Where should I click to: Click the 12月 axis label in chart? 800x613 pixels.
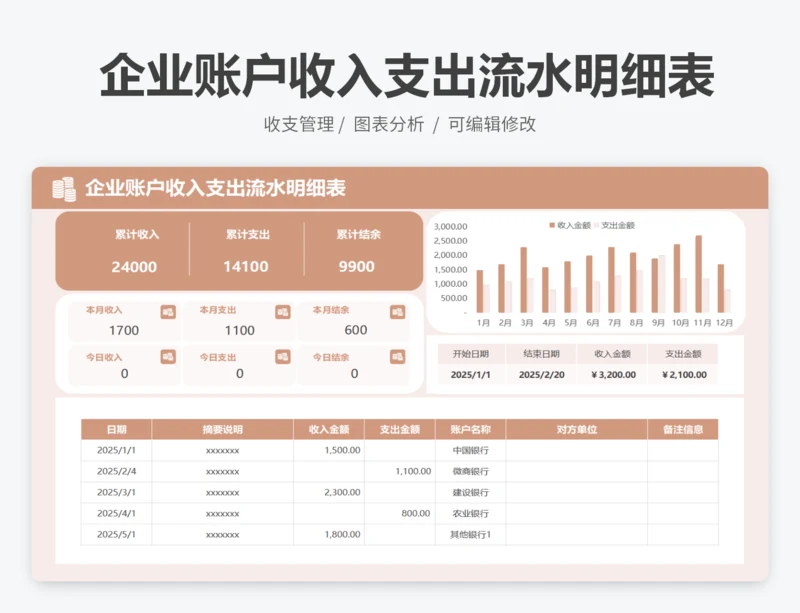click(724, 323)
